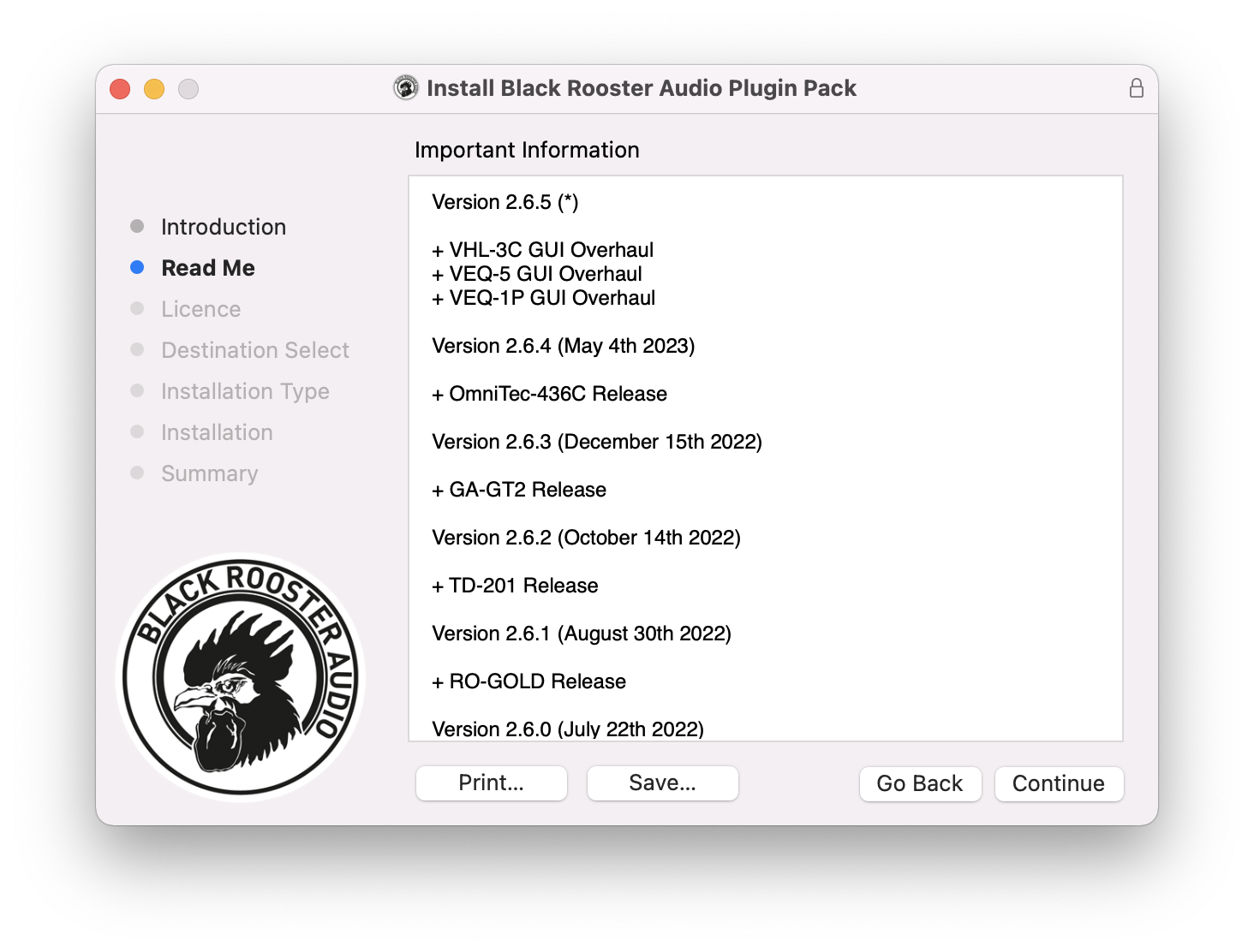Screen dimensions: 1254x952
Task: Select the Introduction step in the sidebar
Action: click(208, 227)
